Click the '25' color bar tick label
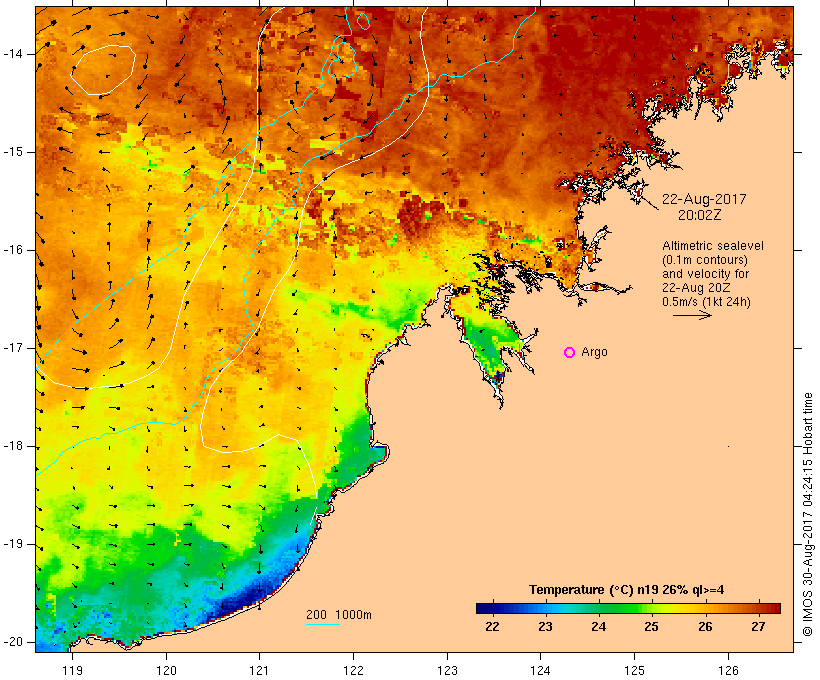Viewport: 820px width, 680px height. [652, 626]
